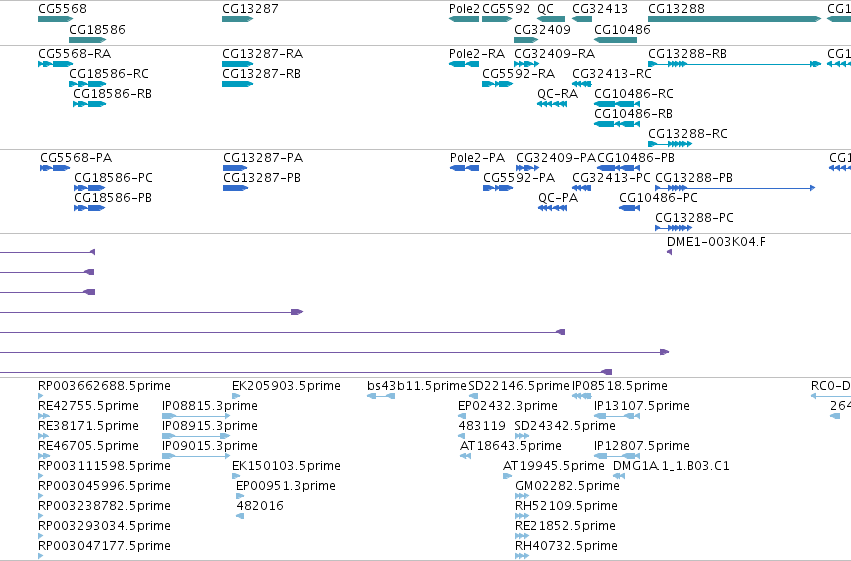Select the CG13288 gene label
The image size is (851, 561).
[676, 9]
